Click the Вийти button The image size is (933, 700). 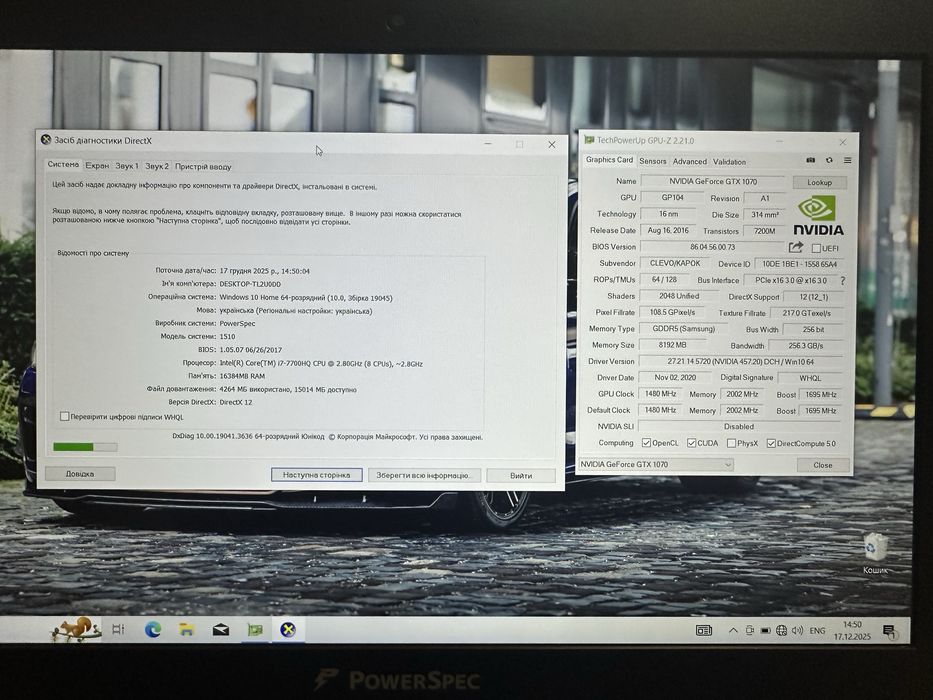point(521,476)
